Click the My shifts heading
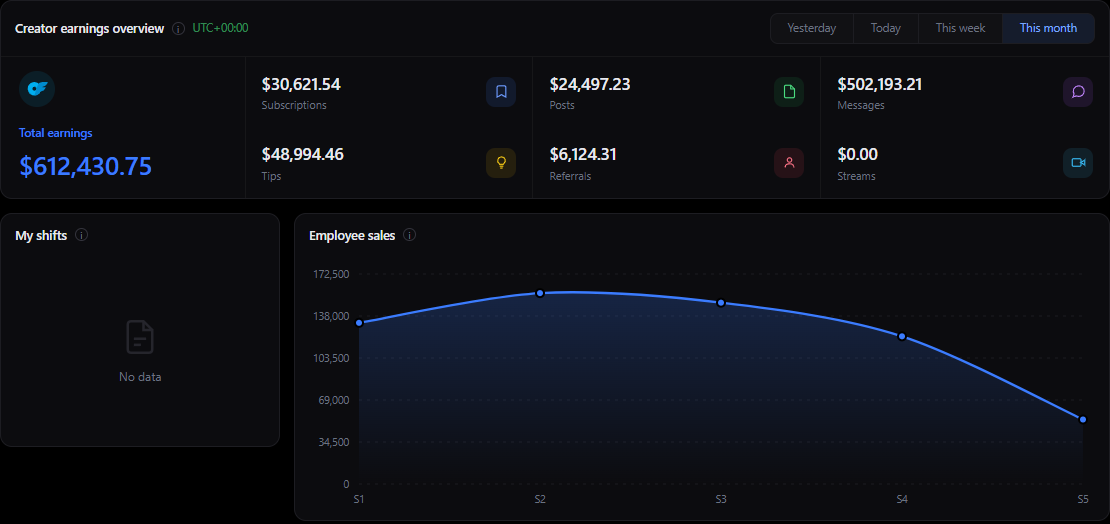The image size is (1110, 524). [41, 236]
